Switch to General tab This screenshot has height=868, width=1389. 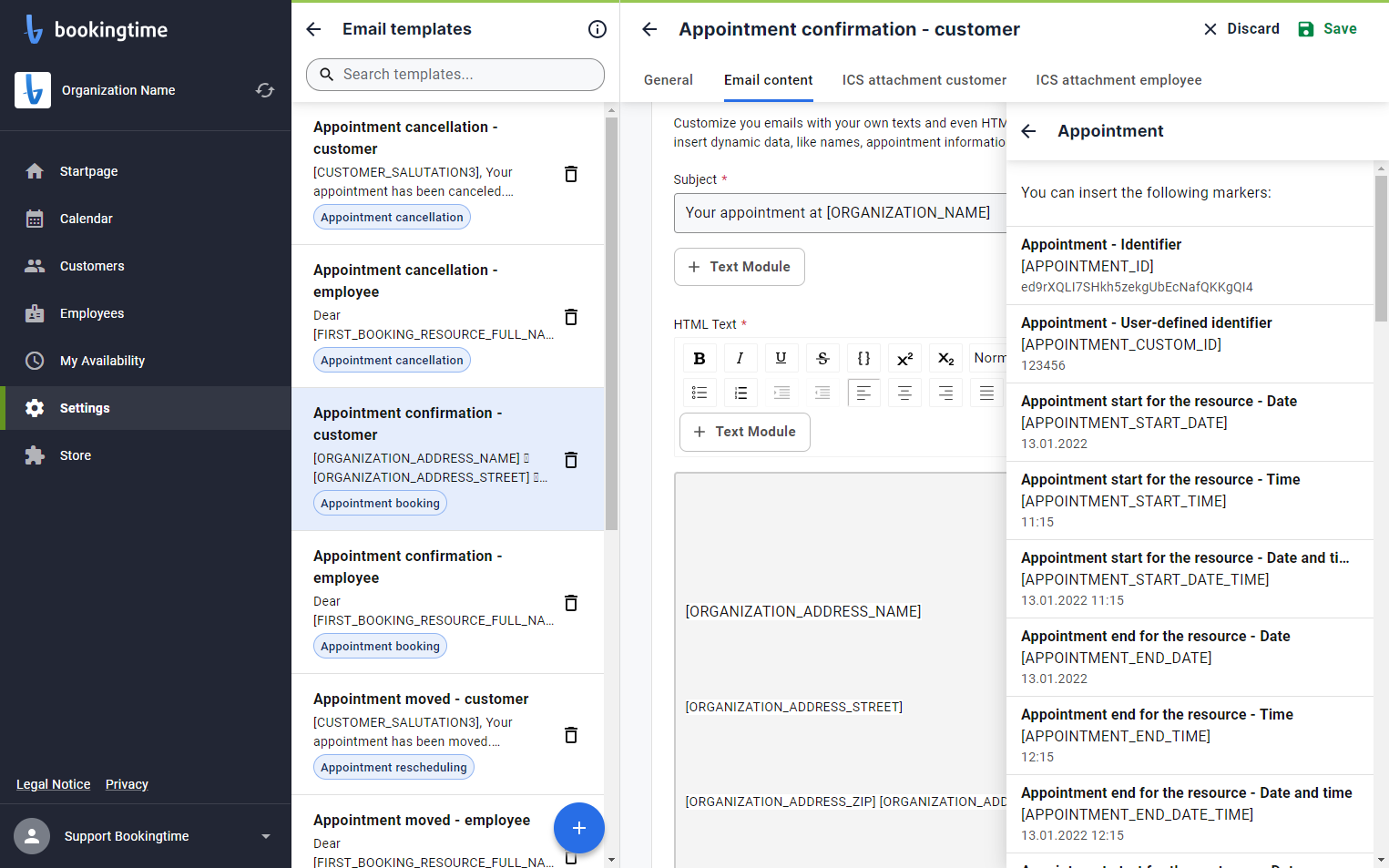[x=669, y=80]
